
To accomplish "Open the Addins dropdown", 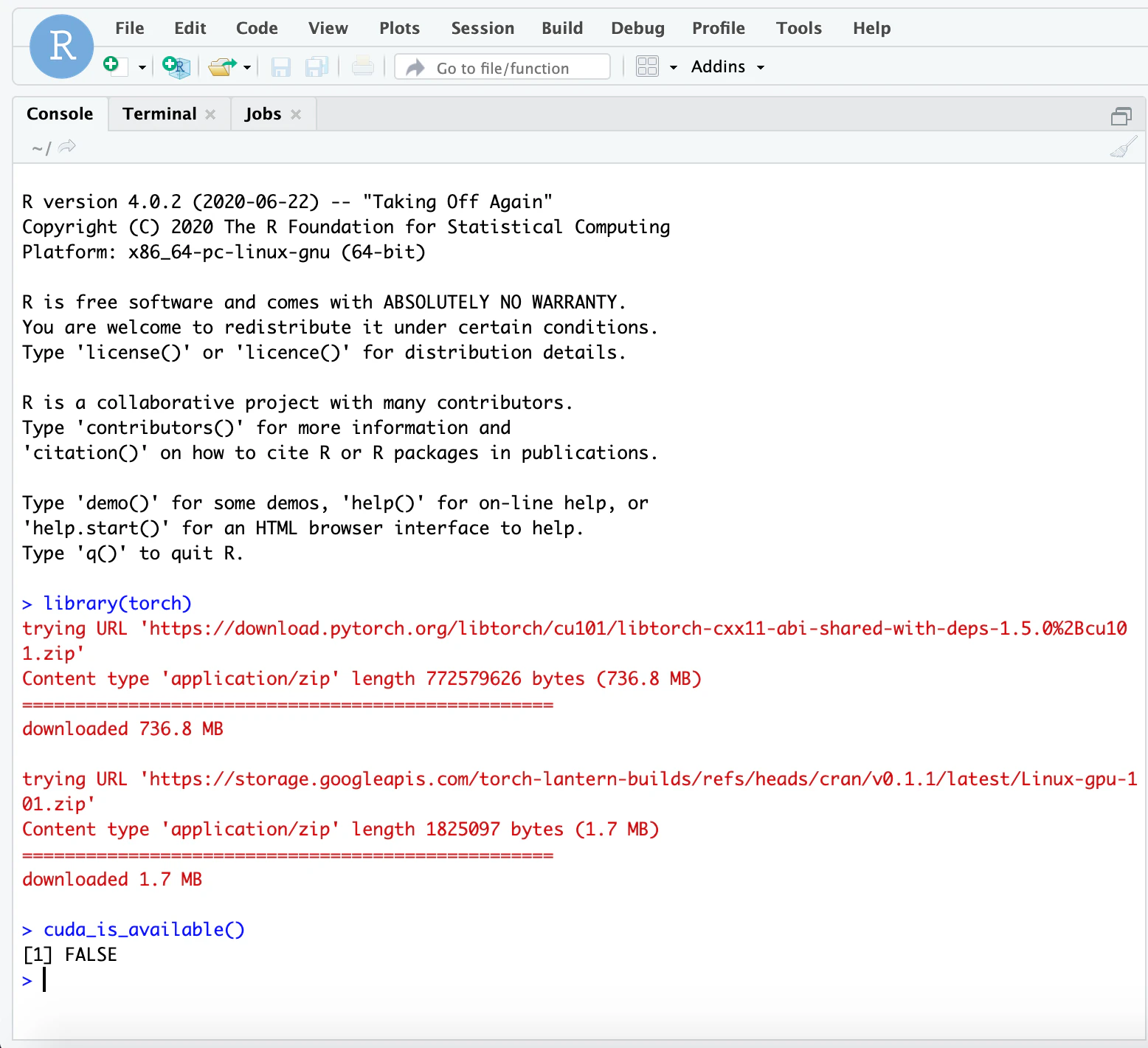I will click(727, 67).
